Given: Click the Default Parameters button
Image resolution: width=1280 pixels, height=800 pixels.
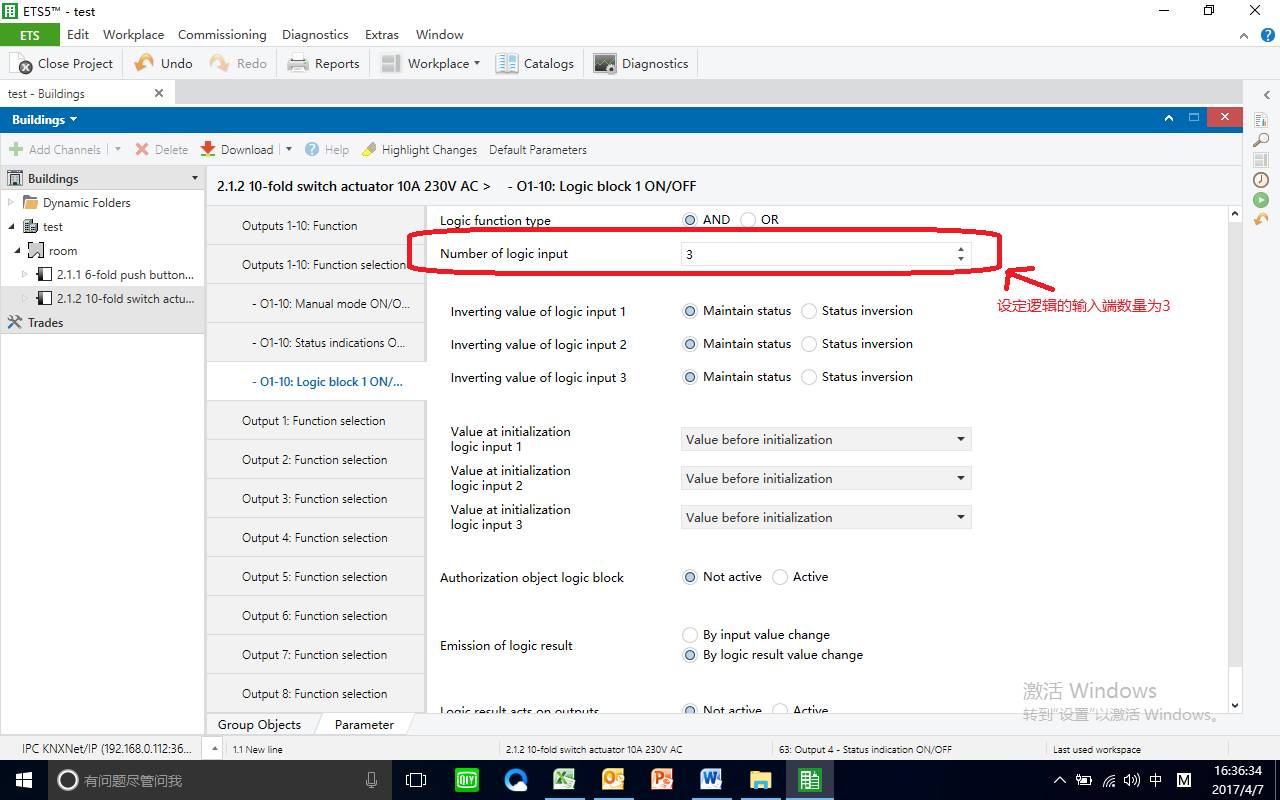Looking at the screenshot, I should [537, 149].
